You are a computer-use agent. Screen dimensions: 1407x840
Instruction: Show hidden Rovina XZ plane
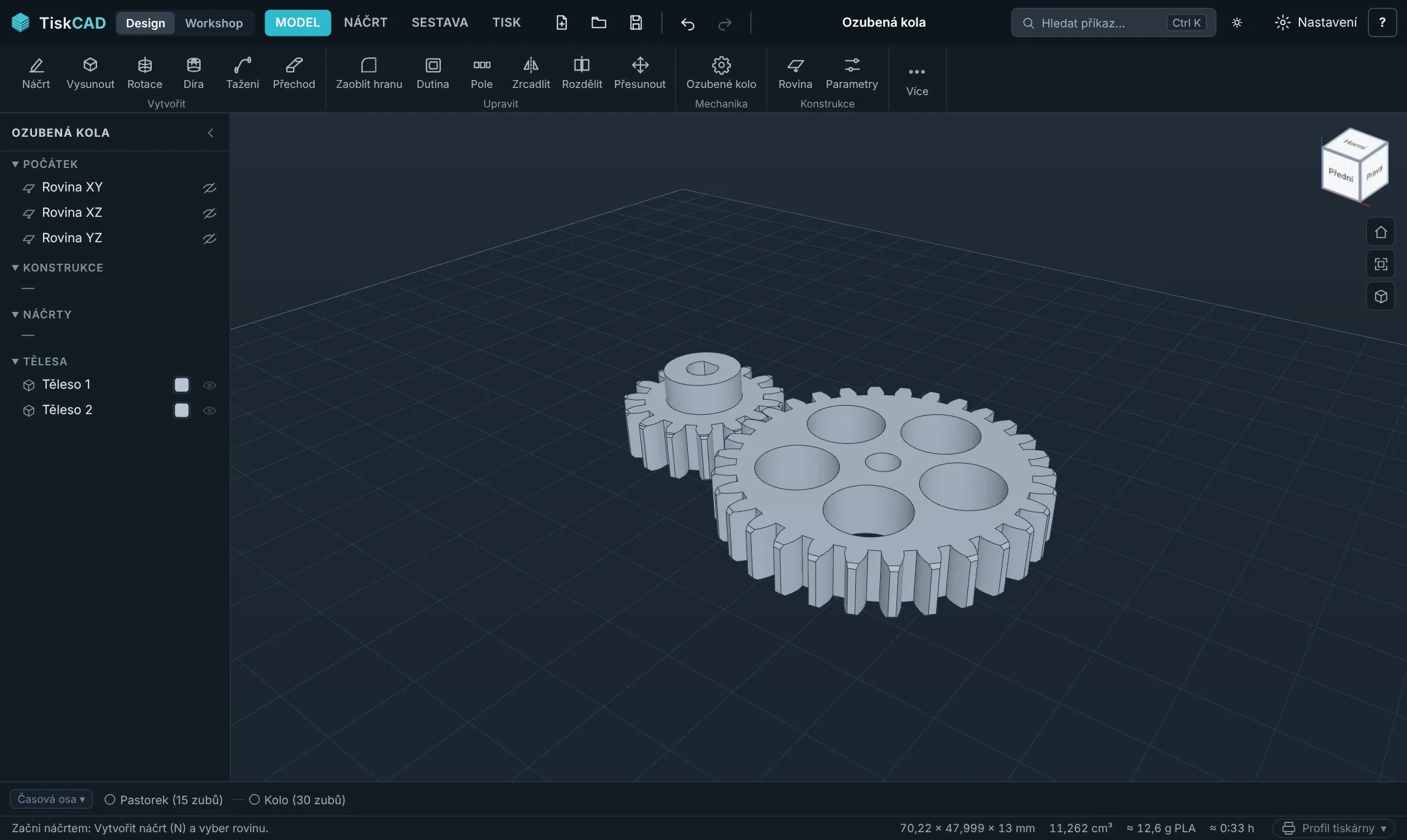pos(209,213)
